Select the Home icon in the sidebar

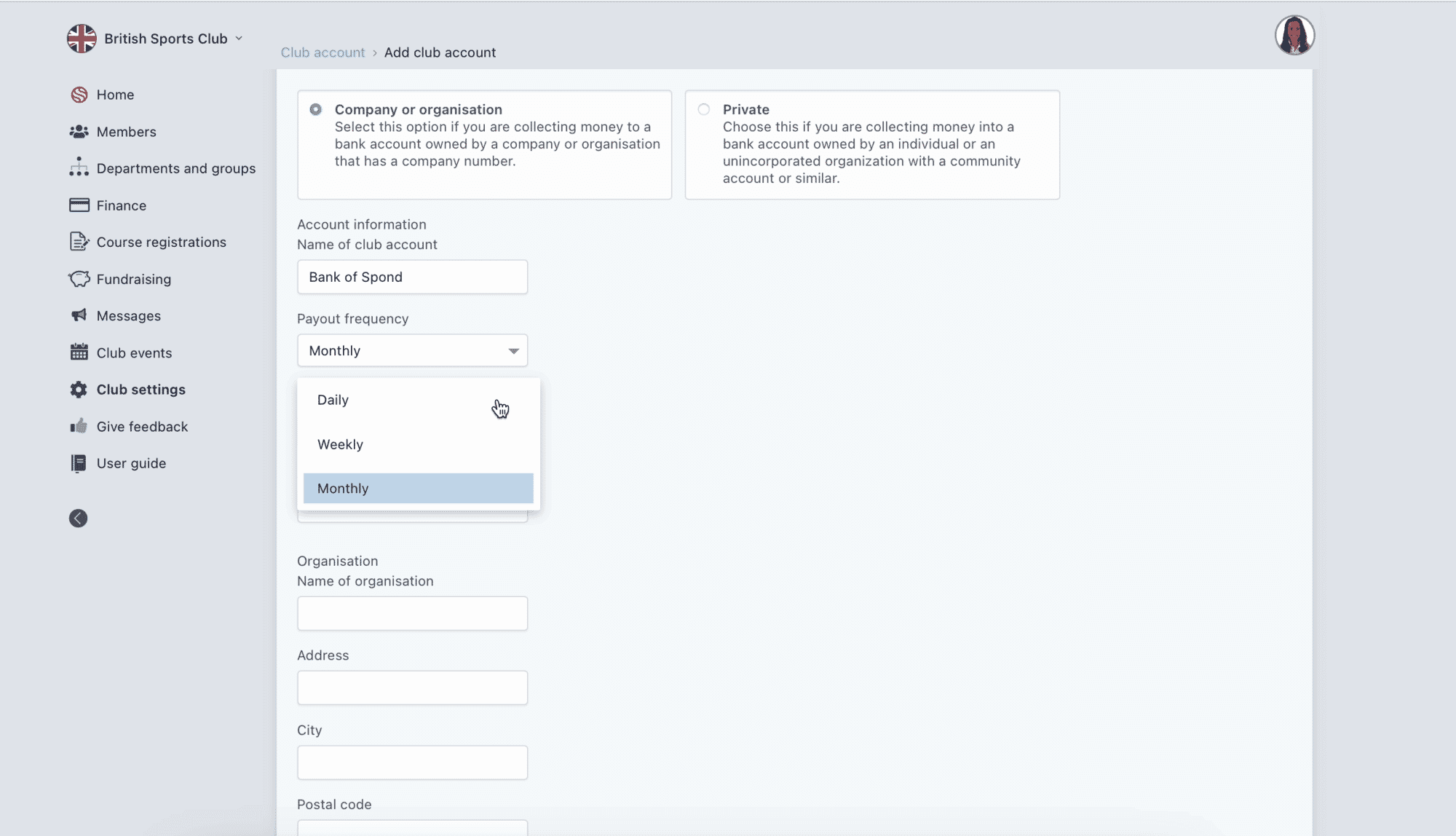[x=79, y=94]
